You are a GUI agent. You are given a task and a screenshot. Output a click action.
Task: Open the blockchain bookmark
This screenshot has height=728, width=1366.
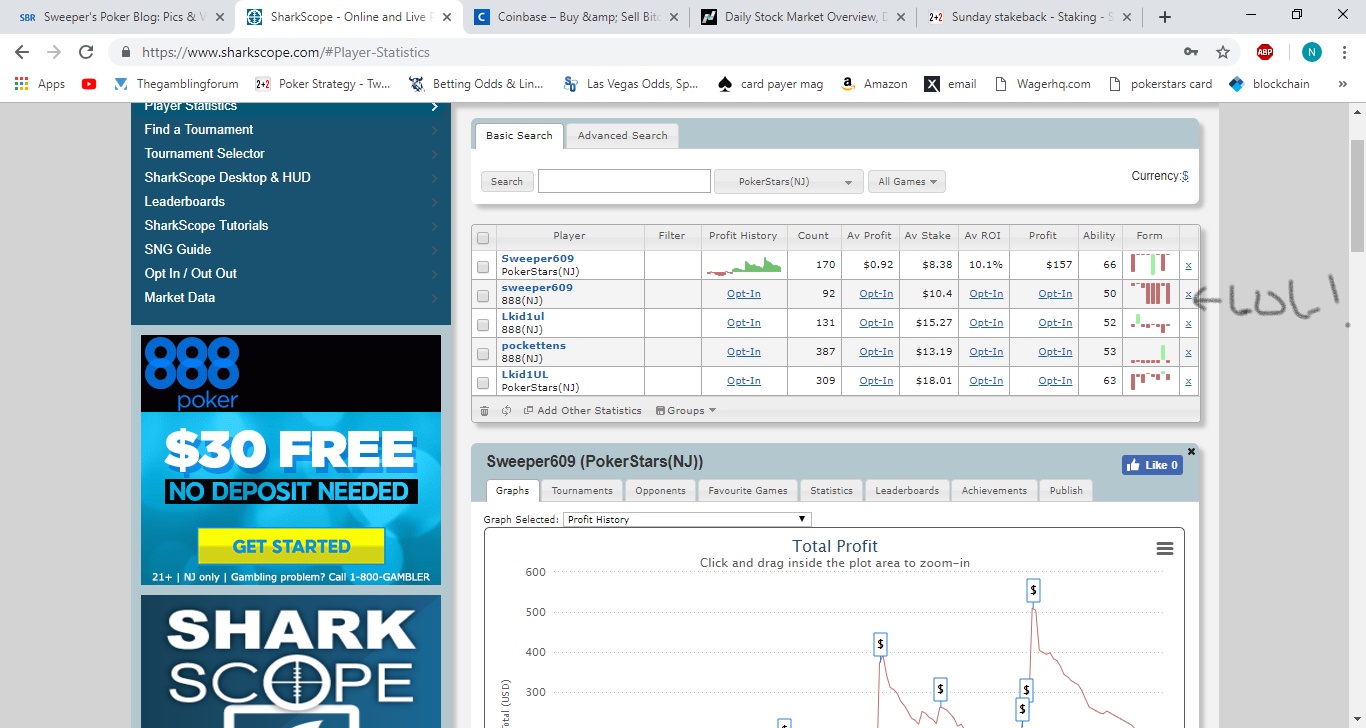pyautogui.click(x=1269, y=84)
